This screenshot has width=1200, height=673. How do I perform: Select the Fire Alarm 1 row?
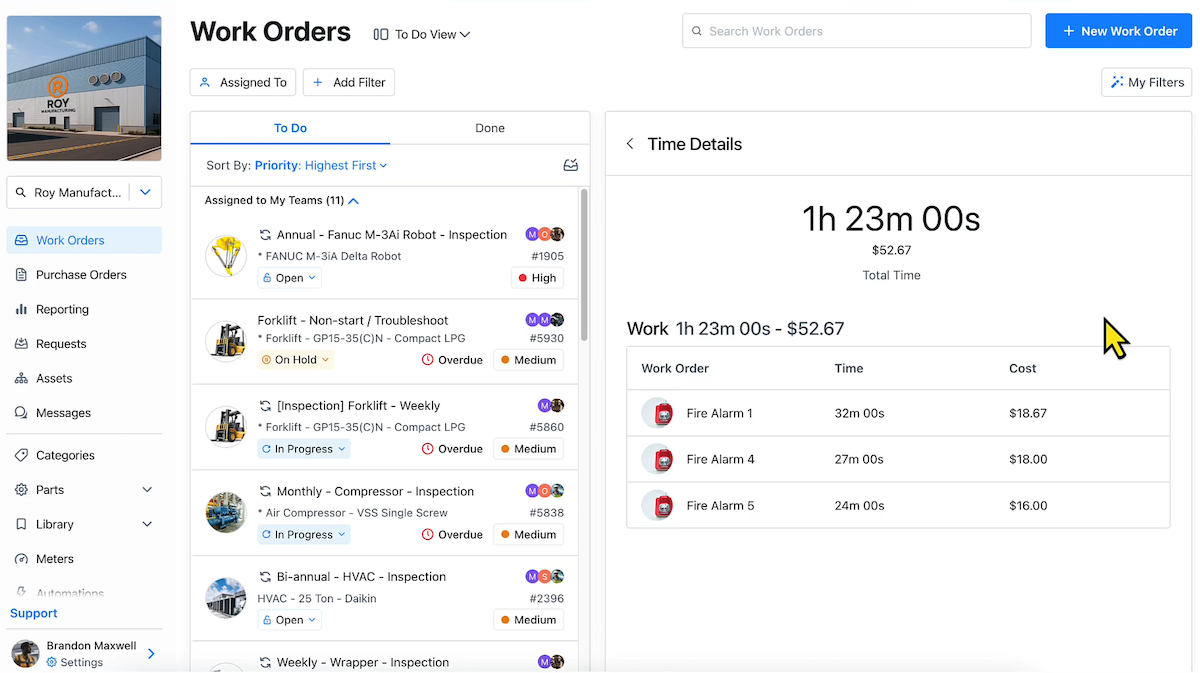point(898,413)
